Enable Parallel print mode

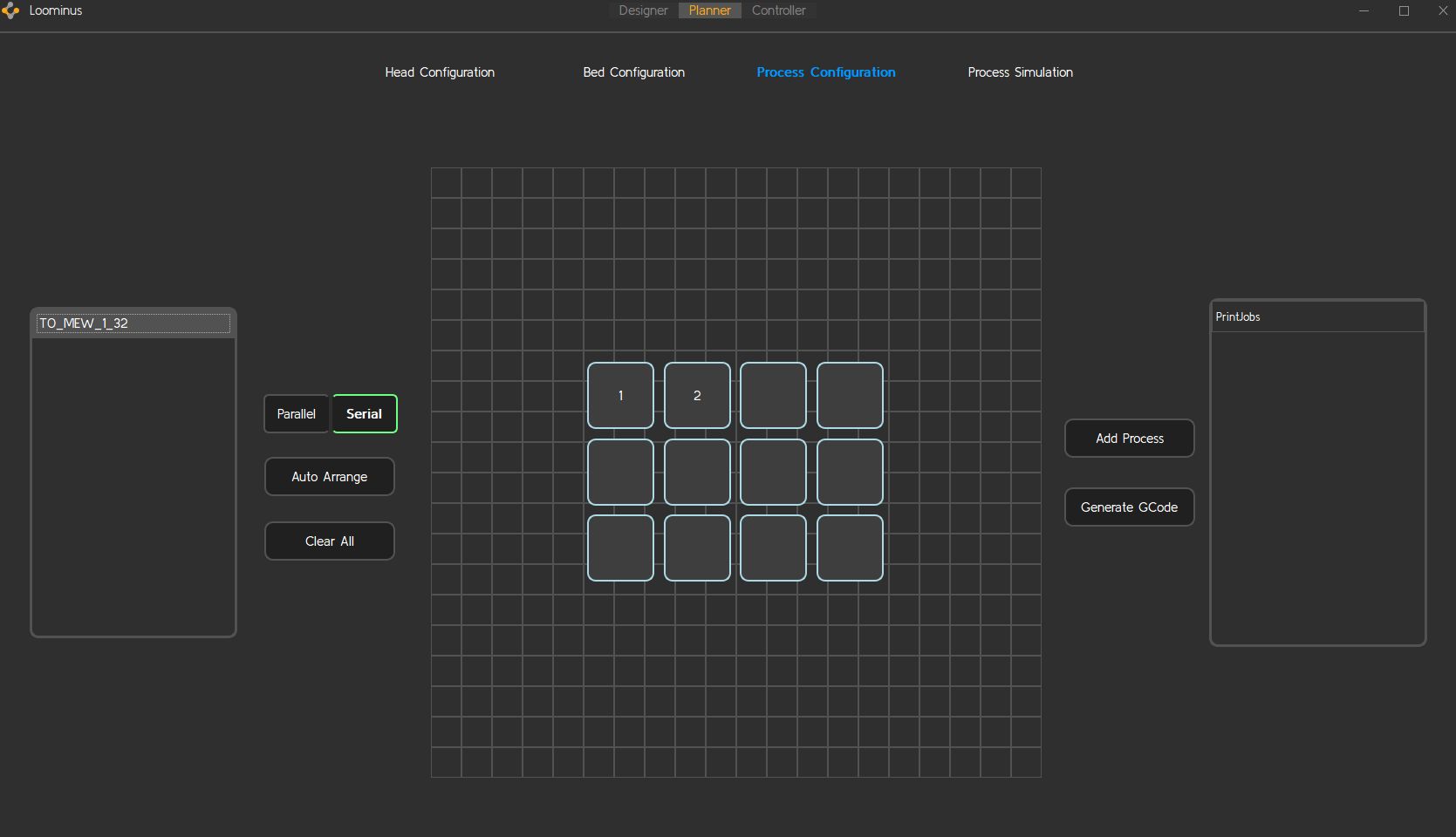(297, 414)
